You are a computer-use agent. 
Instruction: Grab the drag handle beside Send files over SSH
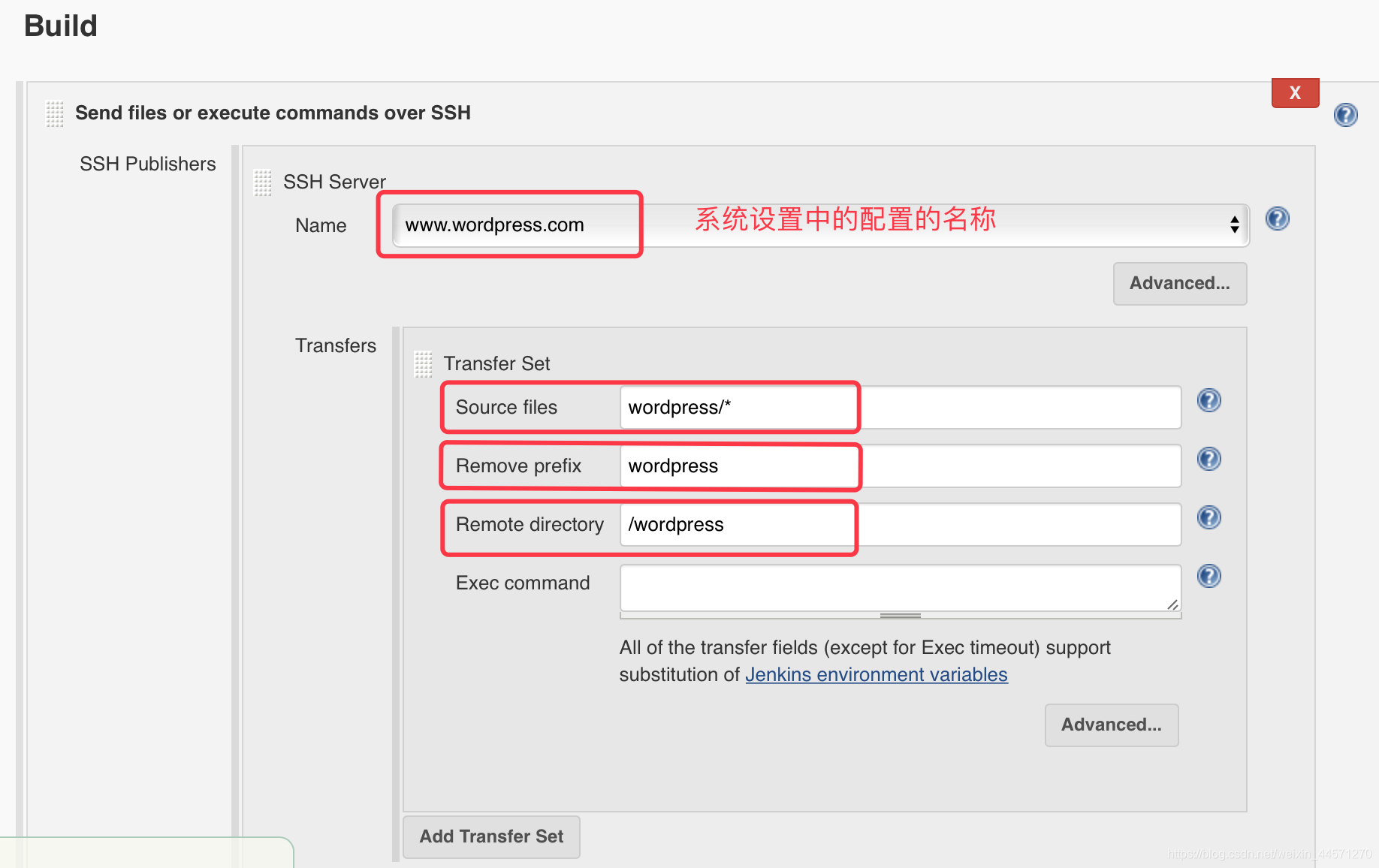tap(55, 113)
